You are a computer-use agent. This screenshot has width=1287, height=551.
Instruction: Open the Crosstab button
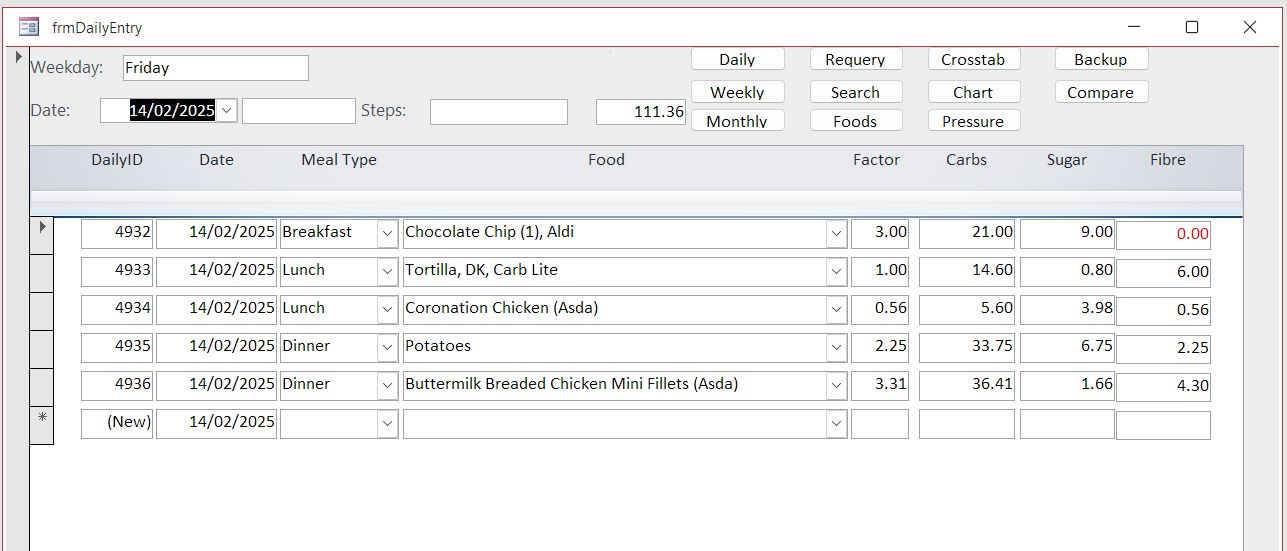point(973,60)
